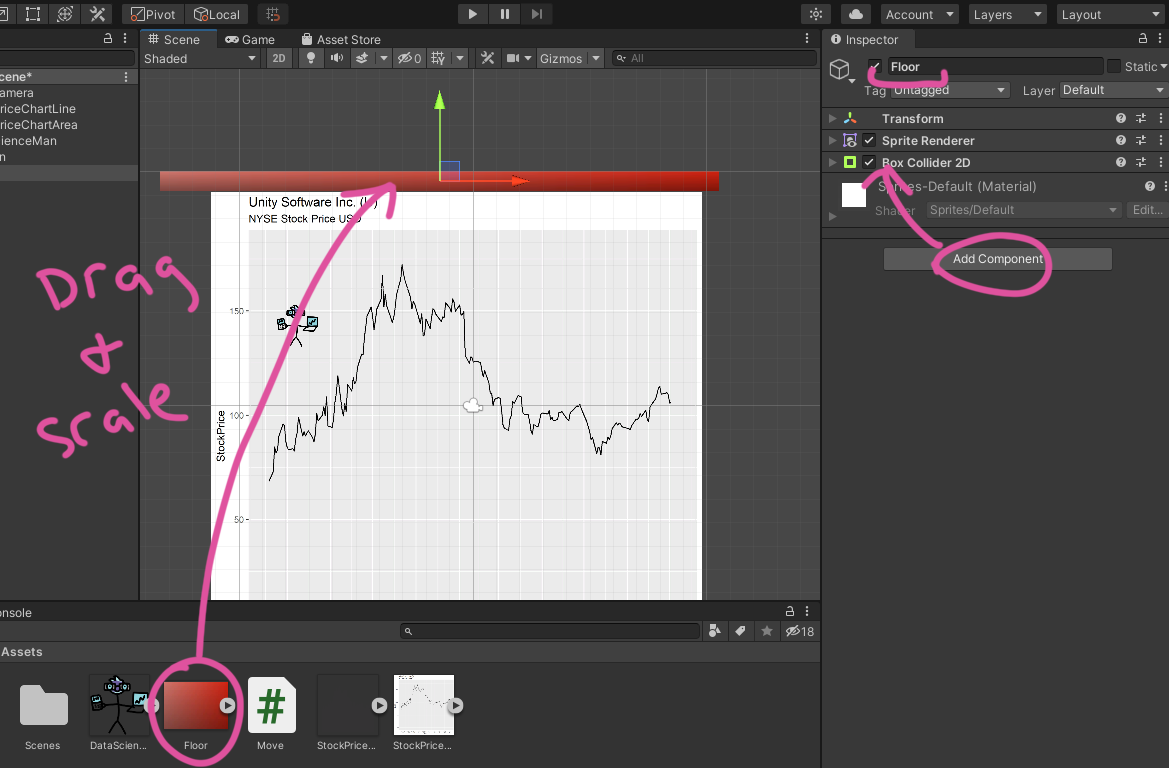Open scene effects dropdown arrow
This screenshot has height=768, width=1169.
click(383, 58)
